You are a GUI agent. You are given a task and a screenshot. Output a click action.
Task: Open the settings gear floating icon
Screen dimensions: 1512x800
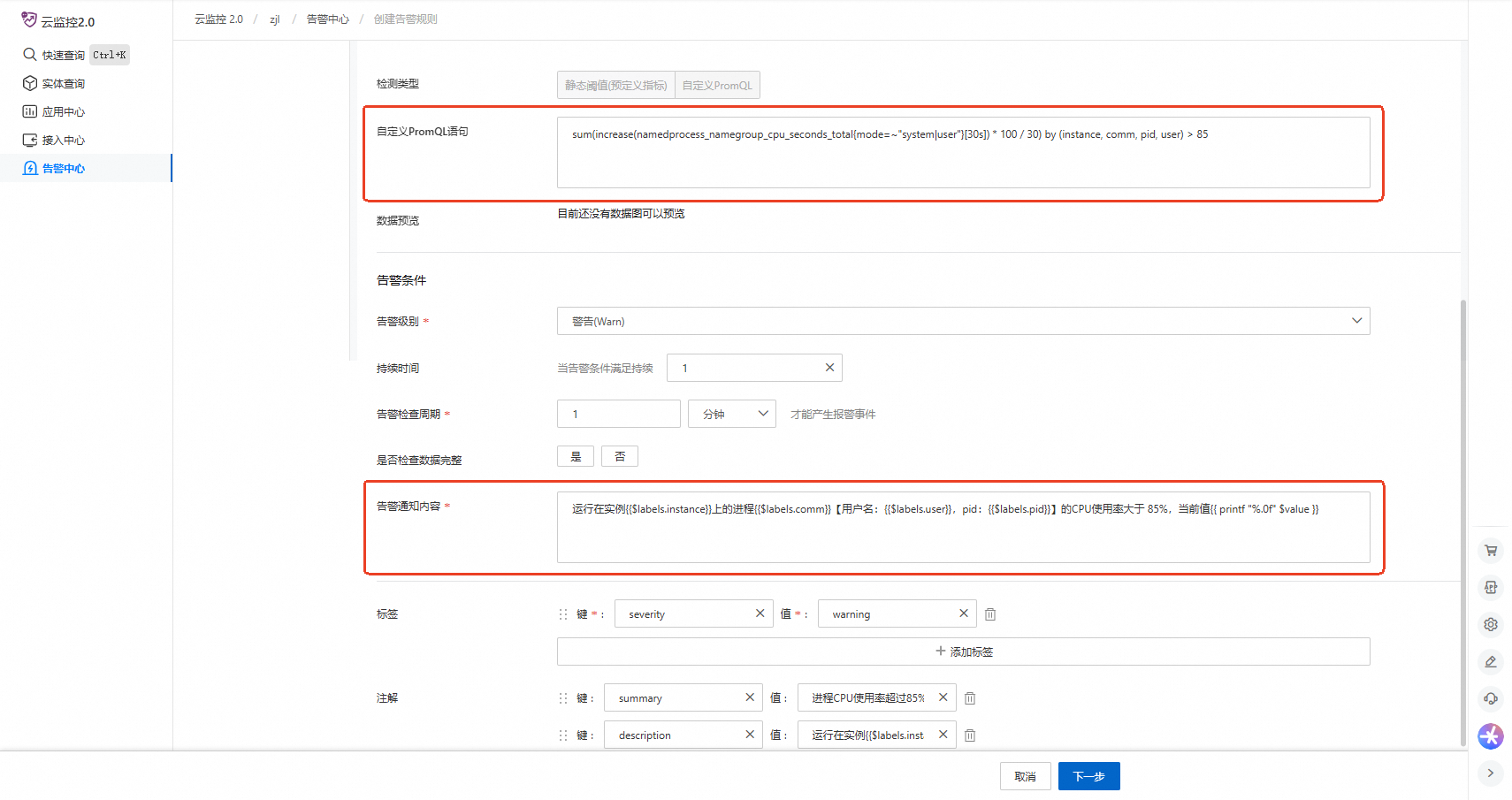[x=1491, y=624]
